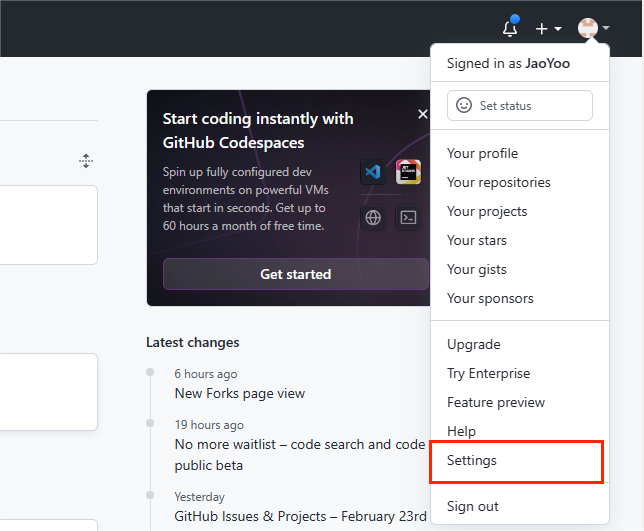Viewport: 644px width, 531px height.
Task: Click the Visual Studio Code icon
Action: tap(373, 172)
